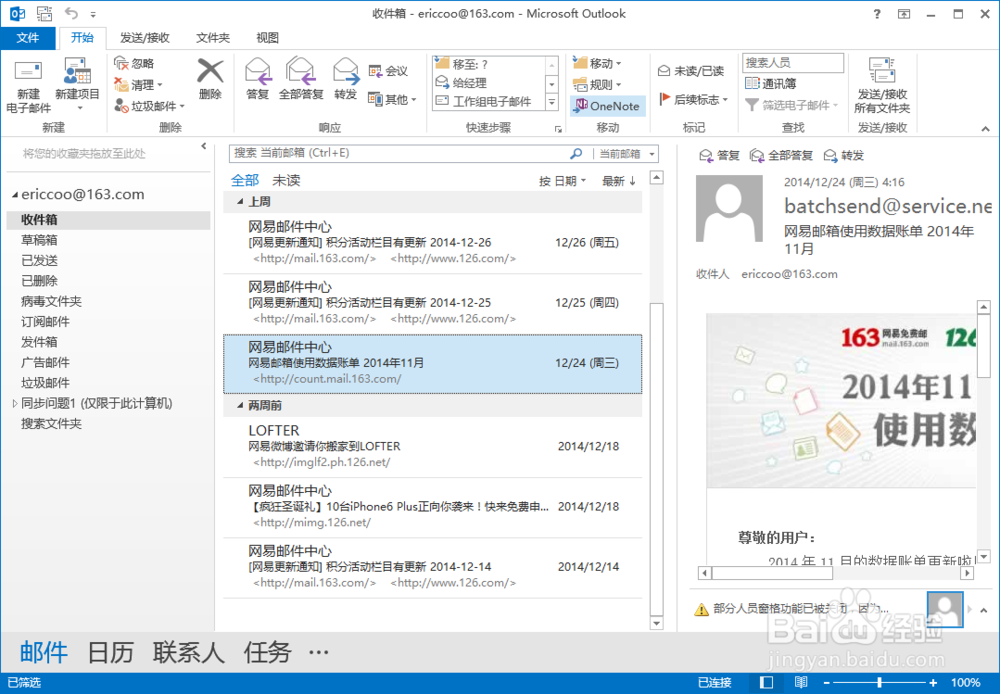
Task: Click the zoom in plus button
Action: click(933, 683)
